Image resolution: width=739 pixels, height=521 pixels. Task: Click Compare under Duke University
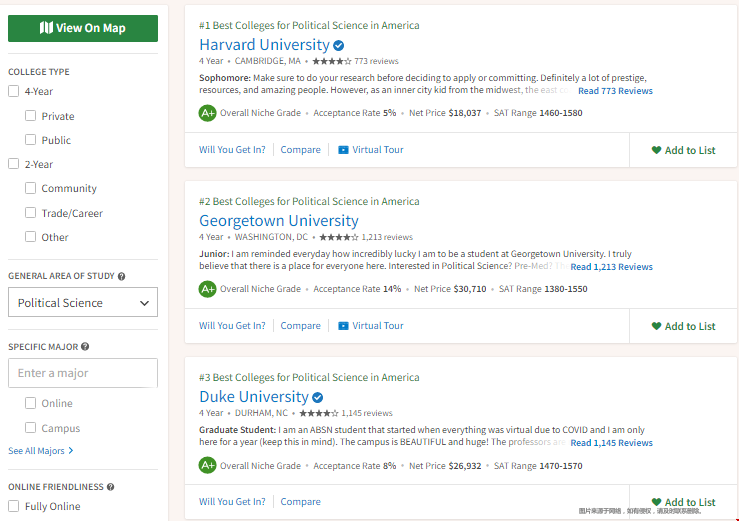(x=300, y=502)
